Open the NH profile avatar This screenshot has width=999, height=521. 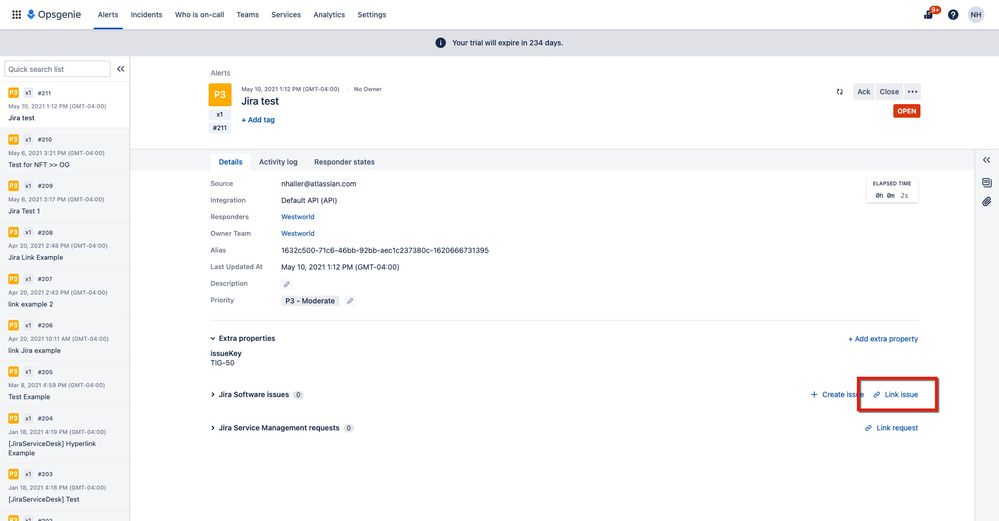[975, 14]
